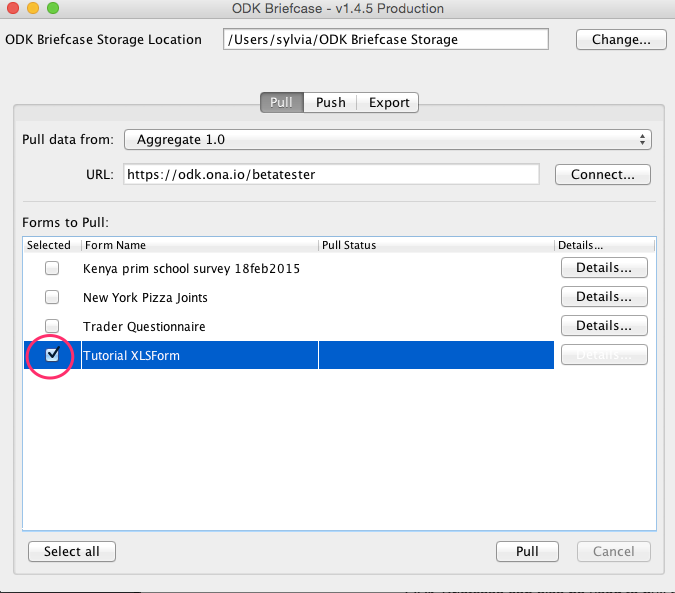Click the Cancel button
The height and width of the screenshot is (593, 675).
(613, 551)
